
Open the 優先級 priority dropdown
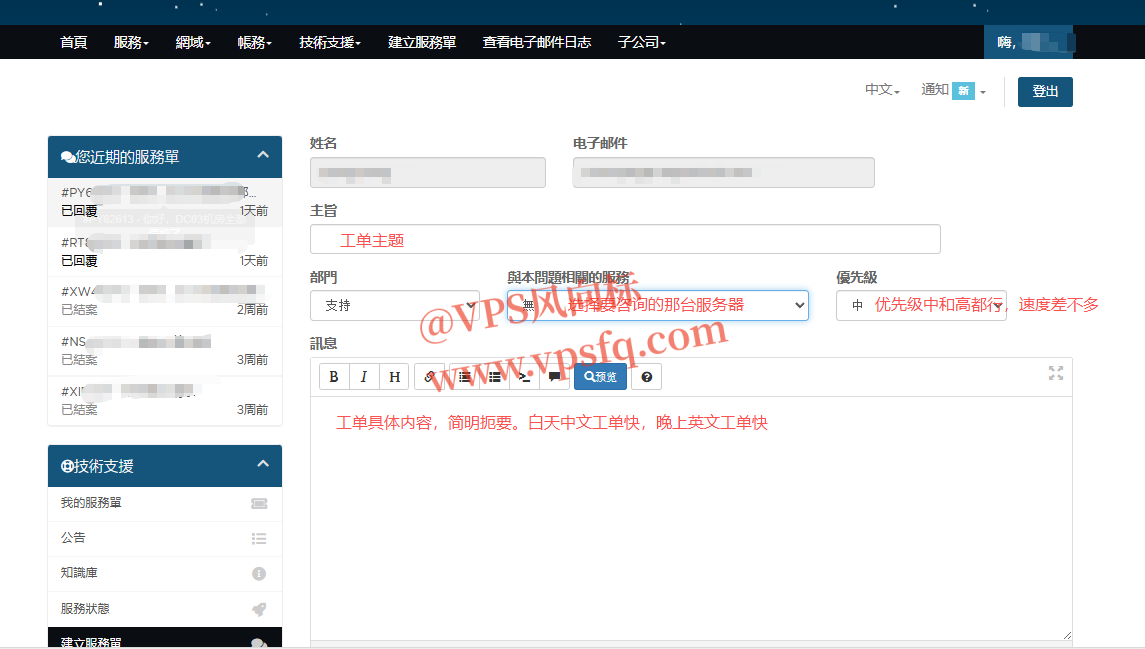920,305
